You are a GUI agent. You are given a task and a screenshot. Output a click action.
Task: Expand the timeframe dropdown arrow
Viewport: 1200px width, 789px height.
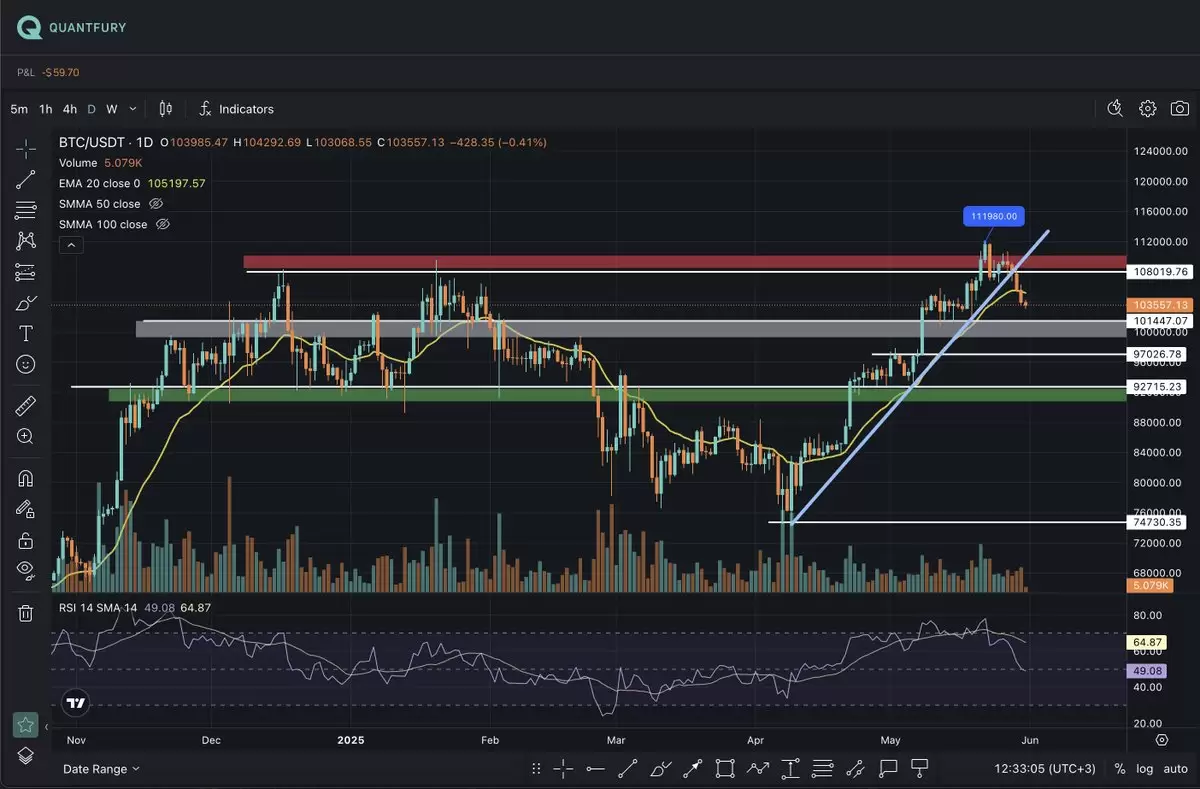point(134,109)
